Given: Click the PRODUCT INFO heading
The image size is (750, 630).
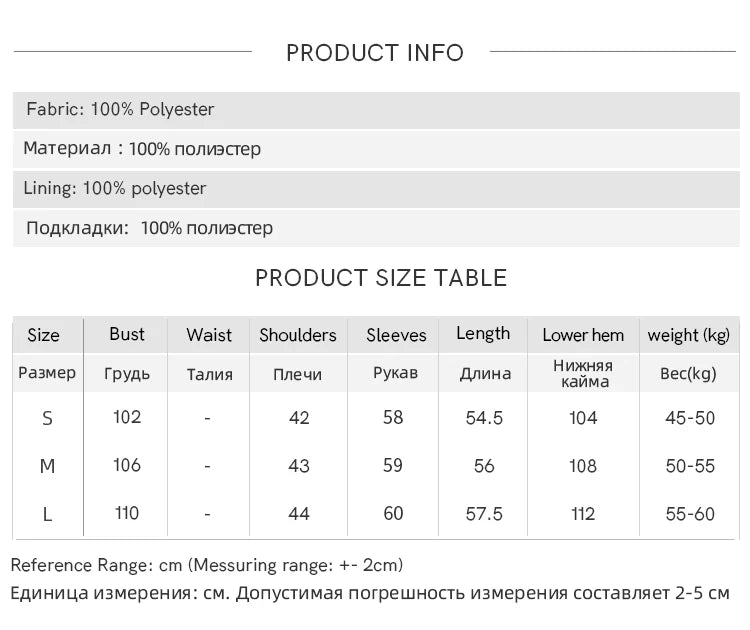Looking at the screenshot, I should pos(375,53).
